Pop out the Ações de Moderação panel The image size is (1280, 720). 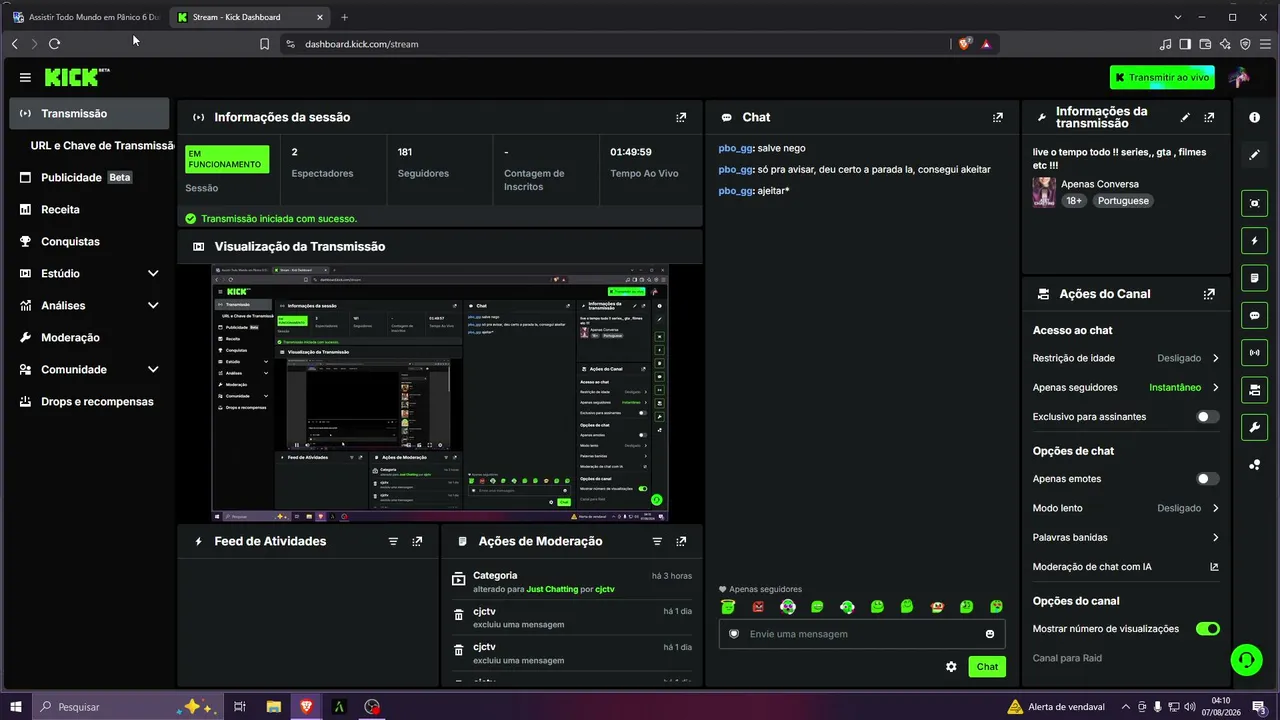(x=681, y=541)
